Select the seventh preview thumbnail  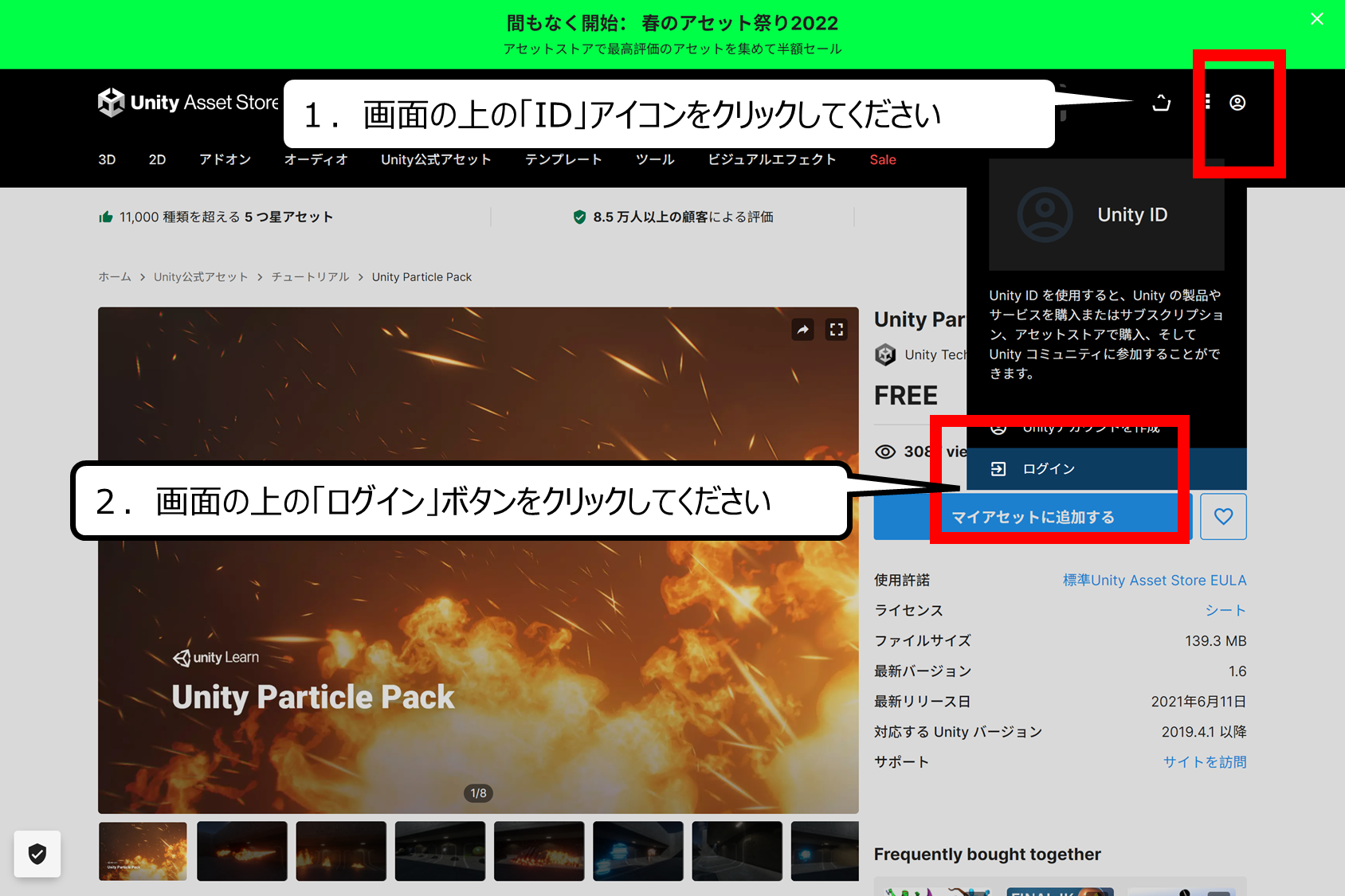pos(737,851)
